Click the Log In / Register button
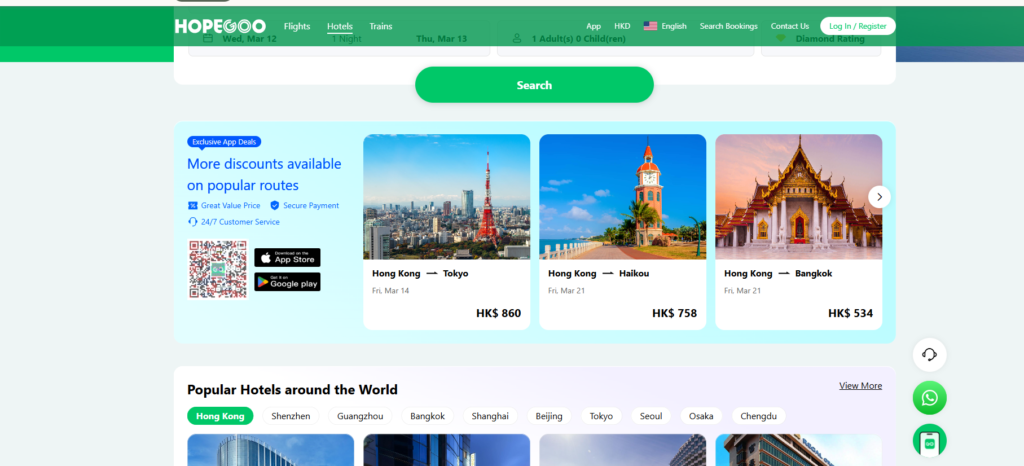 pos(857,26)
